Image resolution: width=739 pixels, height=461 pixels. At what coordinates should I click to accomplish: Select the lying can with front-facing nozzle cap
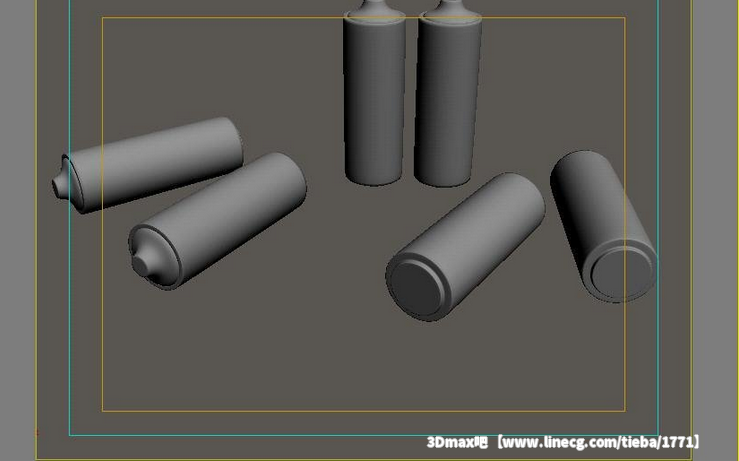pyautogui.click(x=218, y=221)
